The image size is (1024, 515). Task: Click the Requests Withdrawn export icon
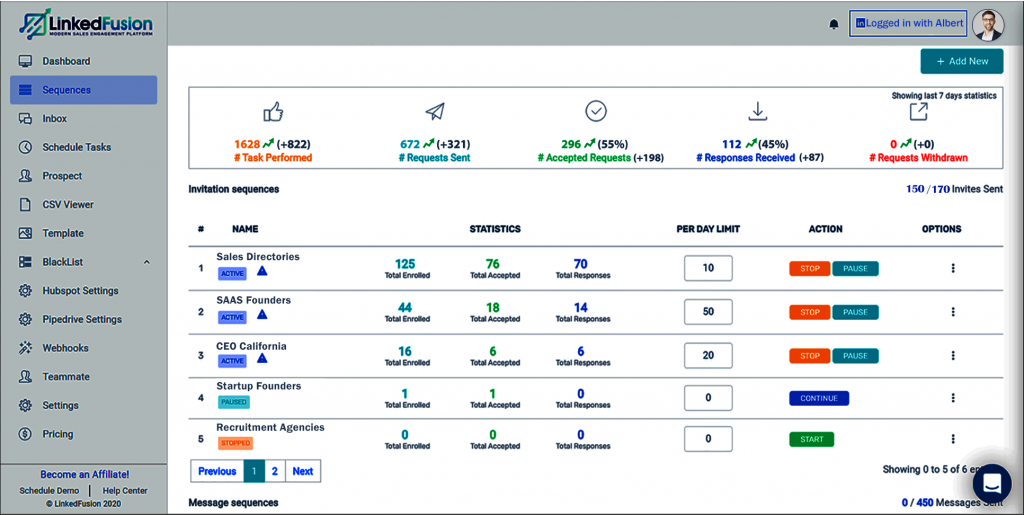point(918,112)
